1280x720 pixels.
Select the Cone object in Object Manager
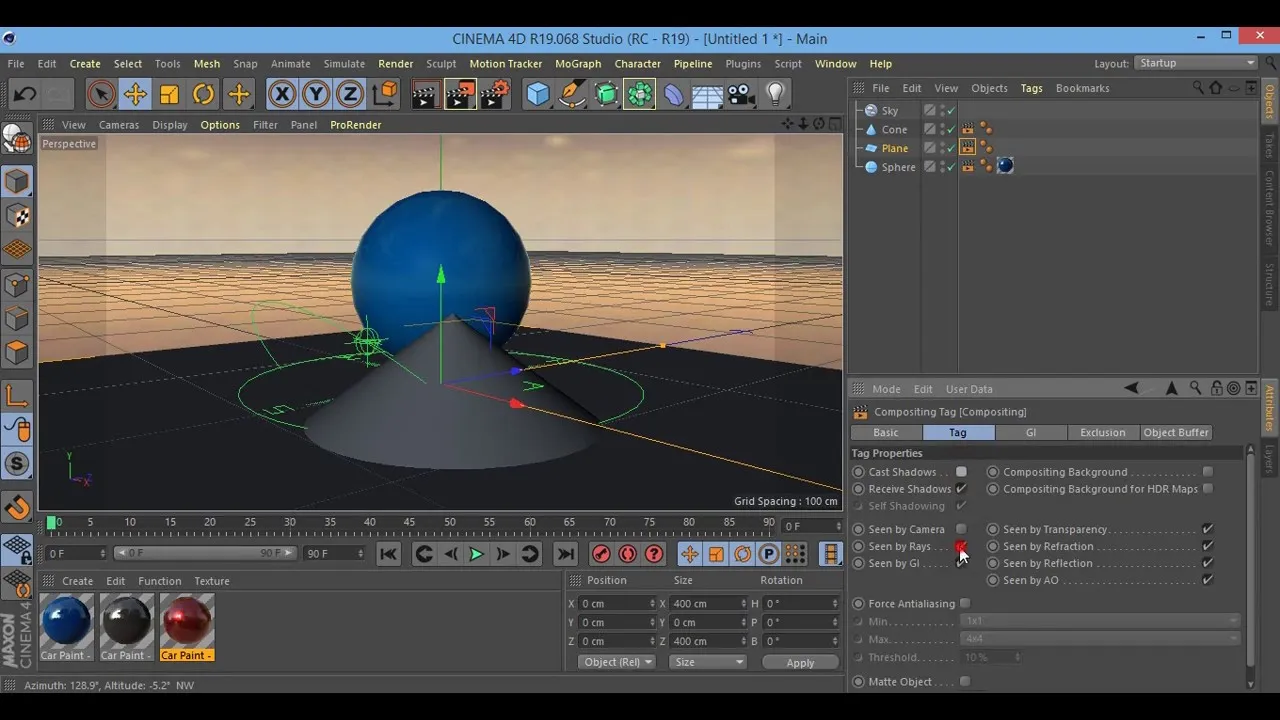tap(894, 129)
